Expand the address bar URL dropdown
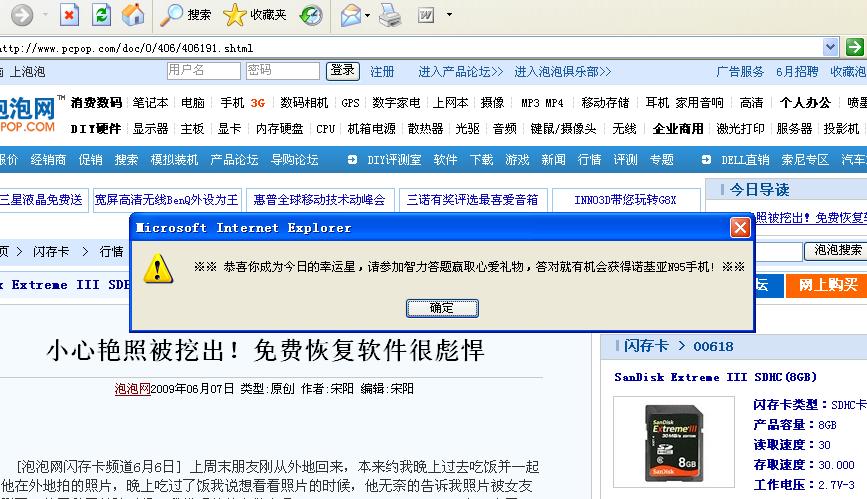The height and width of the screenshot is (499, 867). 830,48
